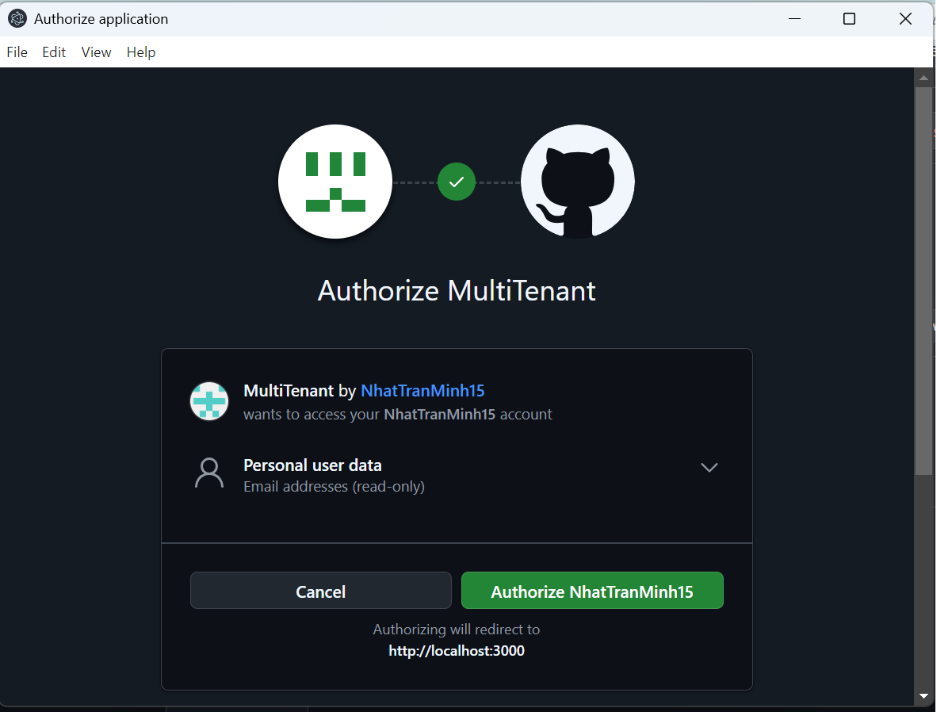This screenshot has height=712, width=936.
Task: Click the vertical scrollbar thumb
Action: [x=924, y=280]
